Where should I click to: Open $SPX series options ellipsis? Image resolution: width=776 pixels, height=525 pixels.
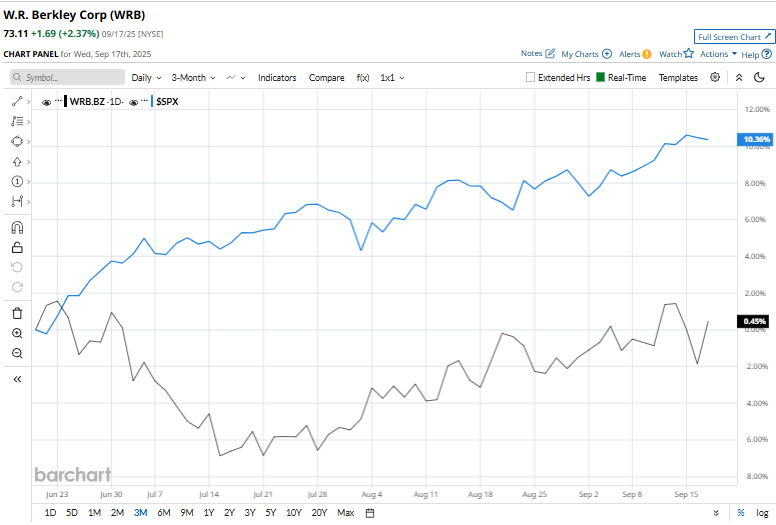click(x=145, y=100)
